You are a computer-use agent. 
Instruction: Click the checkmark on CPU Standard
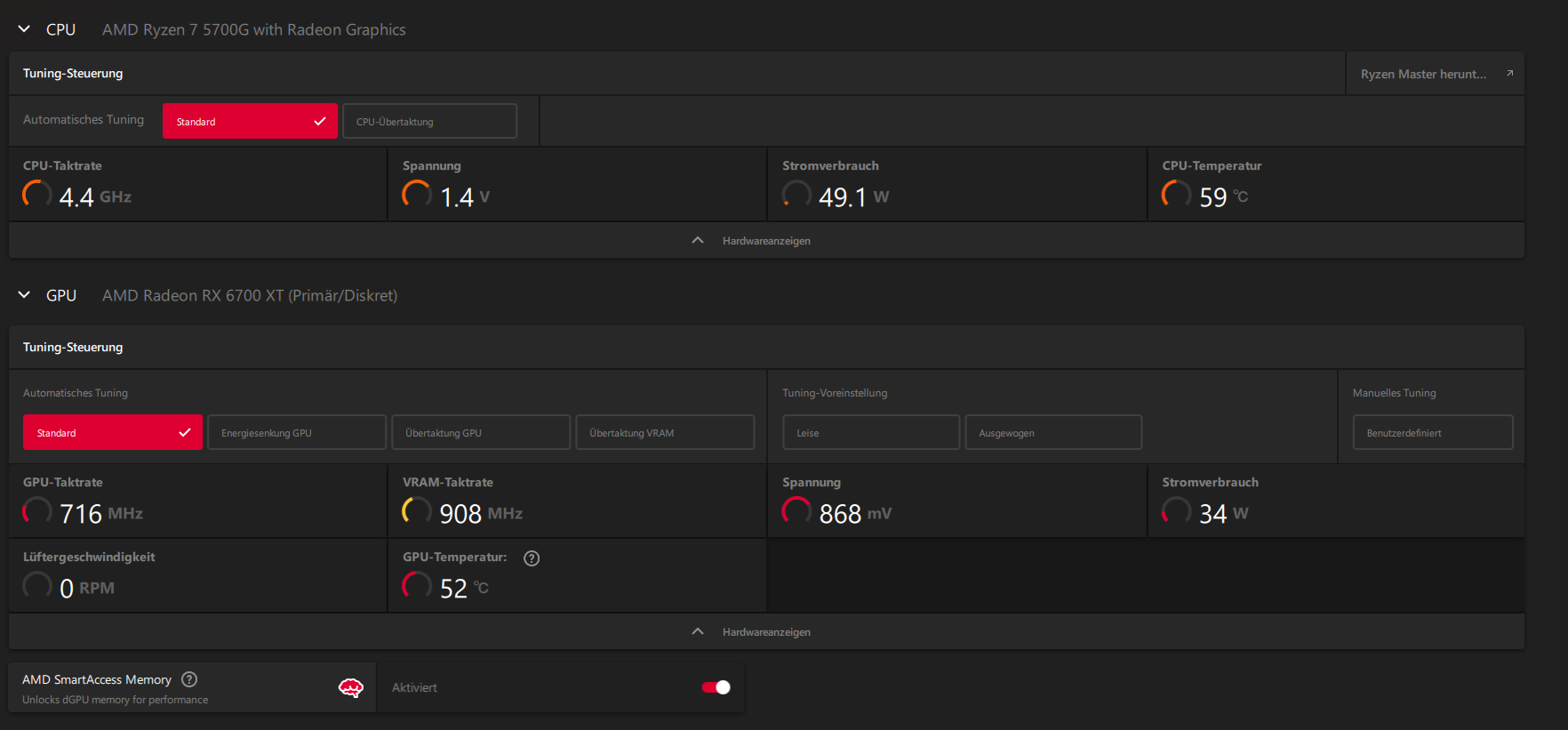point(320,121)
